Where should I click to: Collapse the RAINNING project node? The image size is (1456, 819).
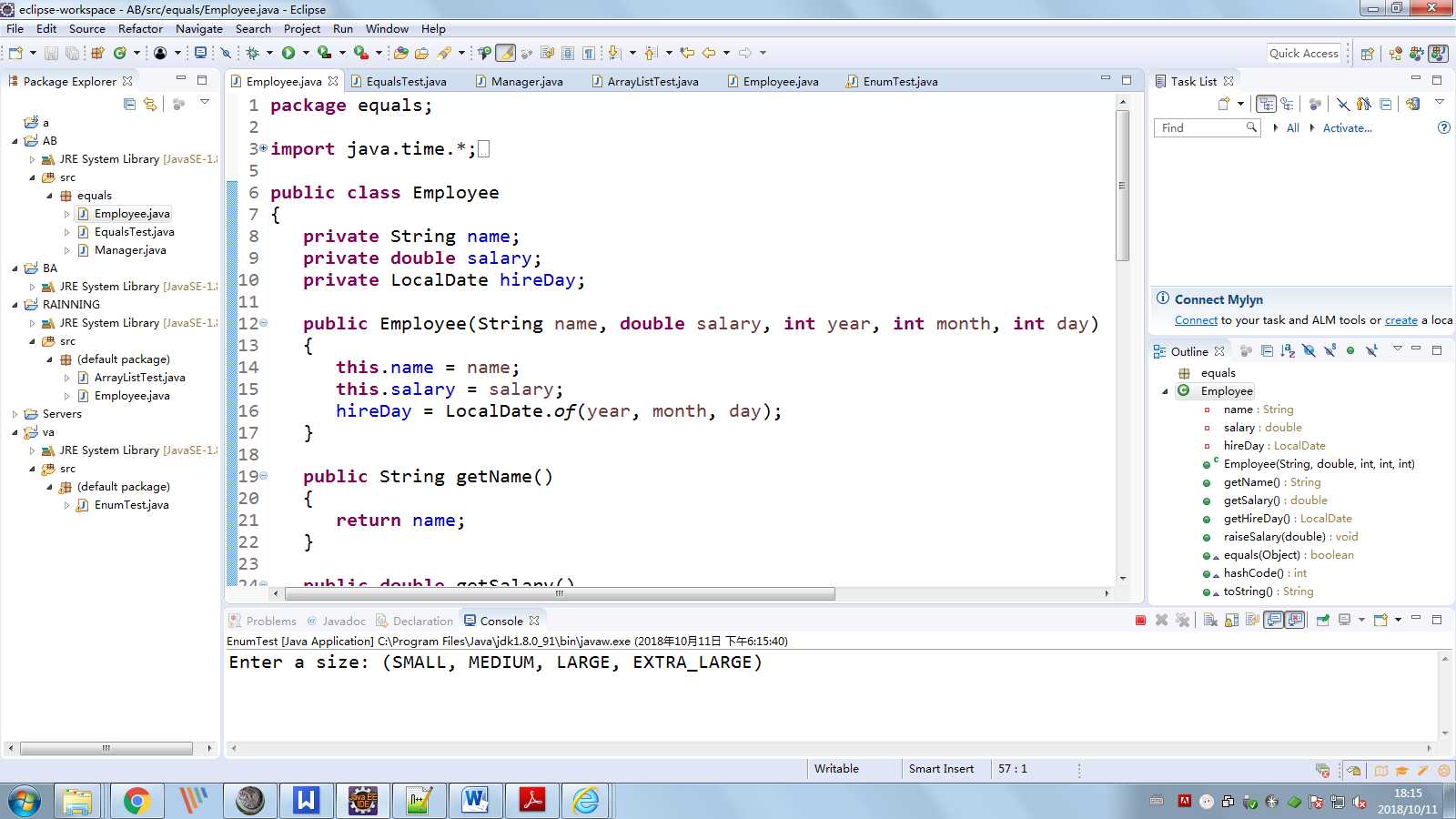[15, 305]
